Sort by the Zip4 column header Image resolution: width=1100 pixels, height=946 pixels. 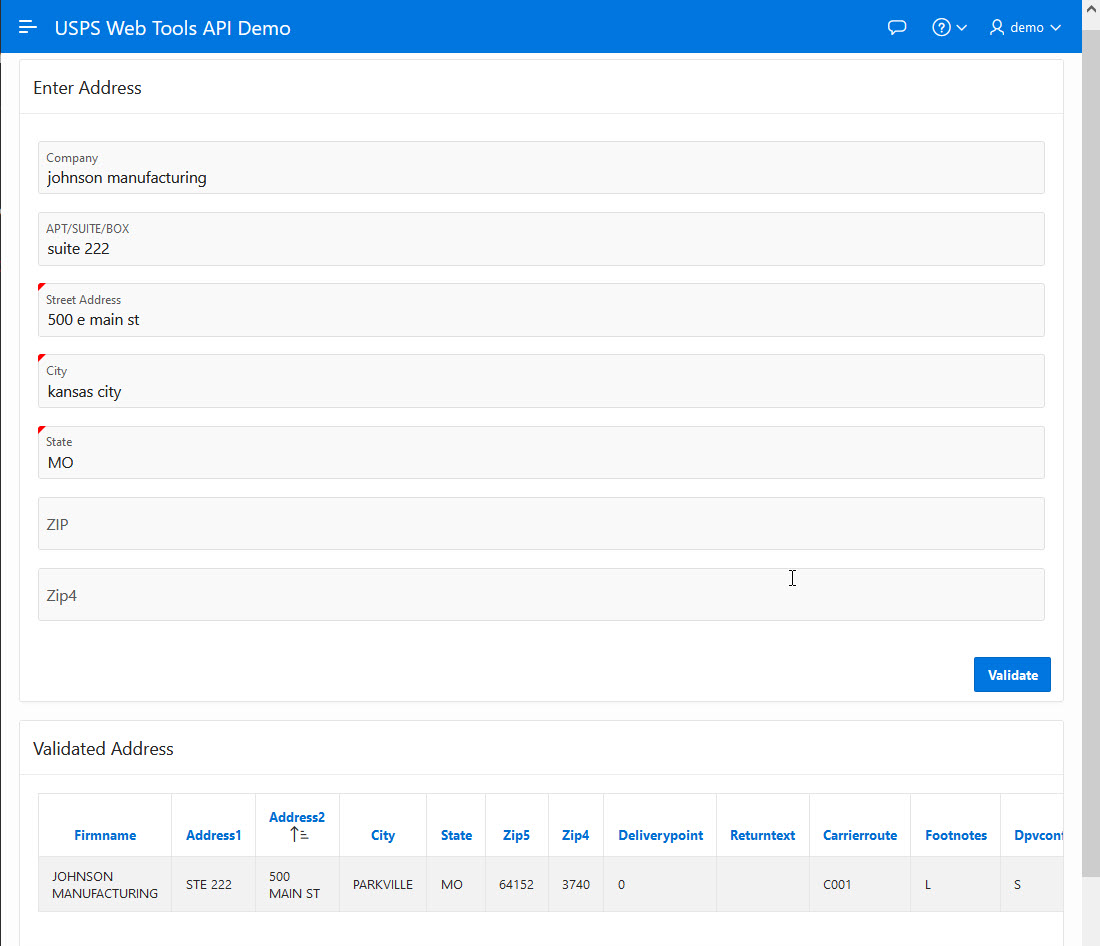click(x=575, y=835)
